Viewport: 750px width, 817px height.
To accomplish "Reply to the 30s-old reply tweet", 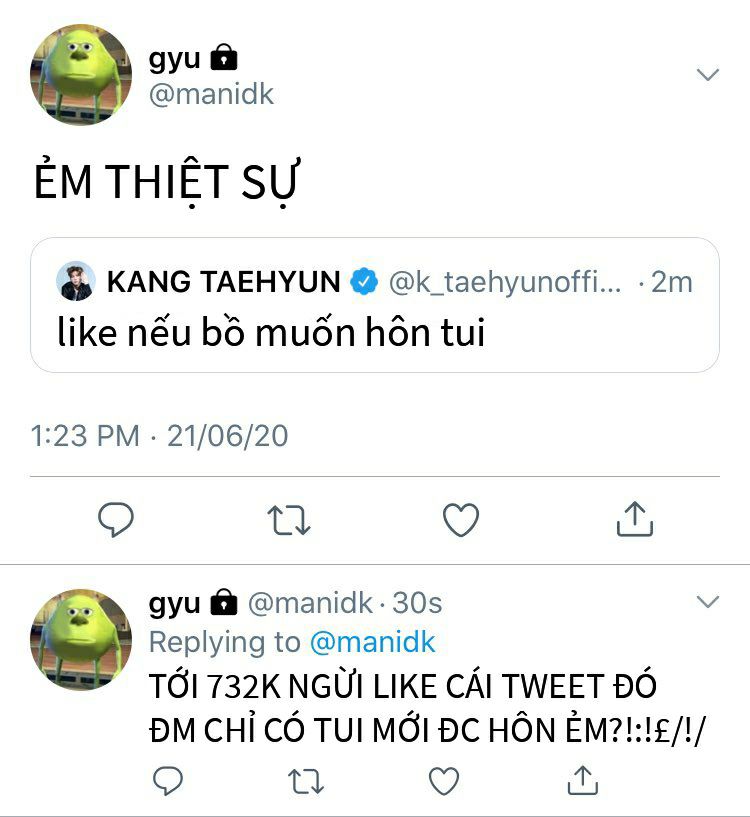I will click(168, 781).
